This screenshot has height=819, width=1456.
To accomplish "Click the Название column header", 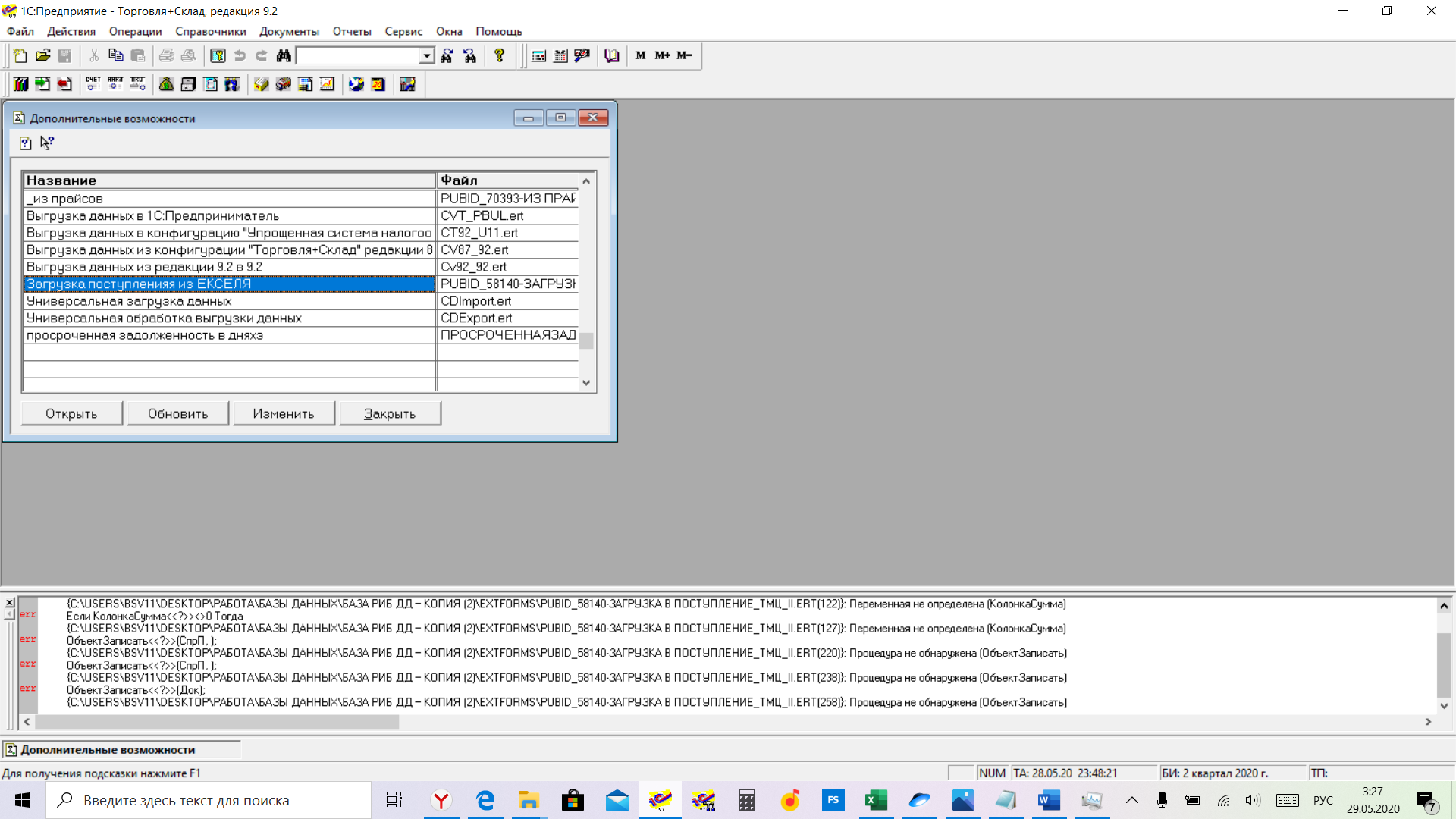I will tap(229, 180).
